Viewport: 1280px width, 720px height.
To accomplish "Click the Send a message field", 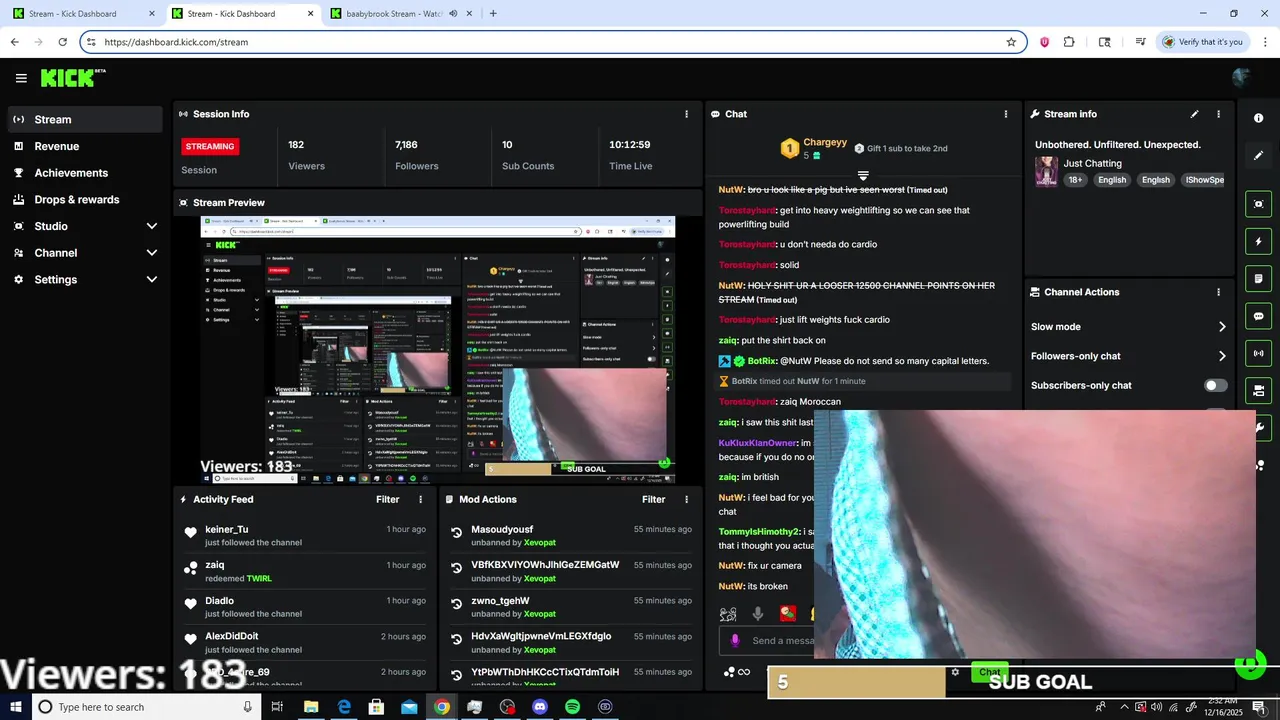I will coord(765,641).
